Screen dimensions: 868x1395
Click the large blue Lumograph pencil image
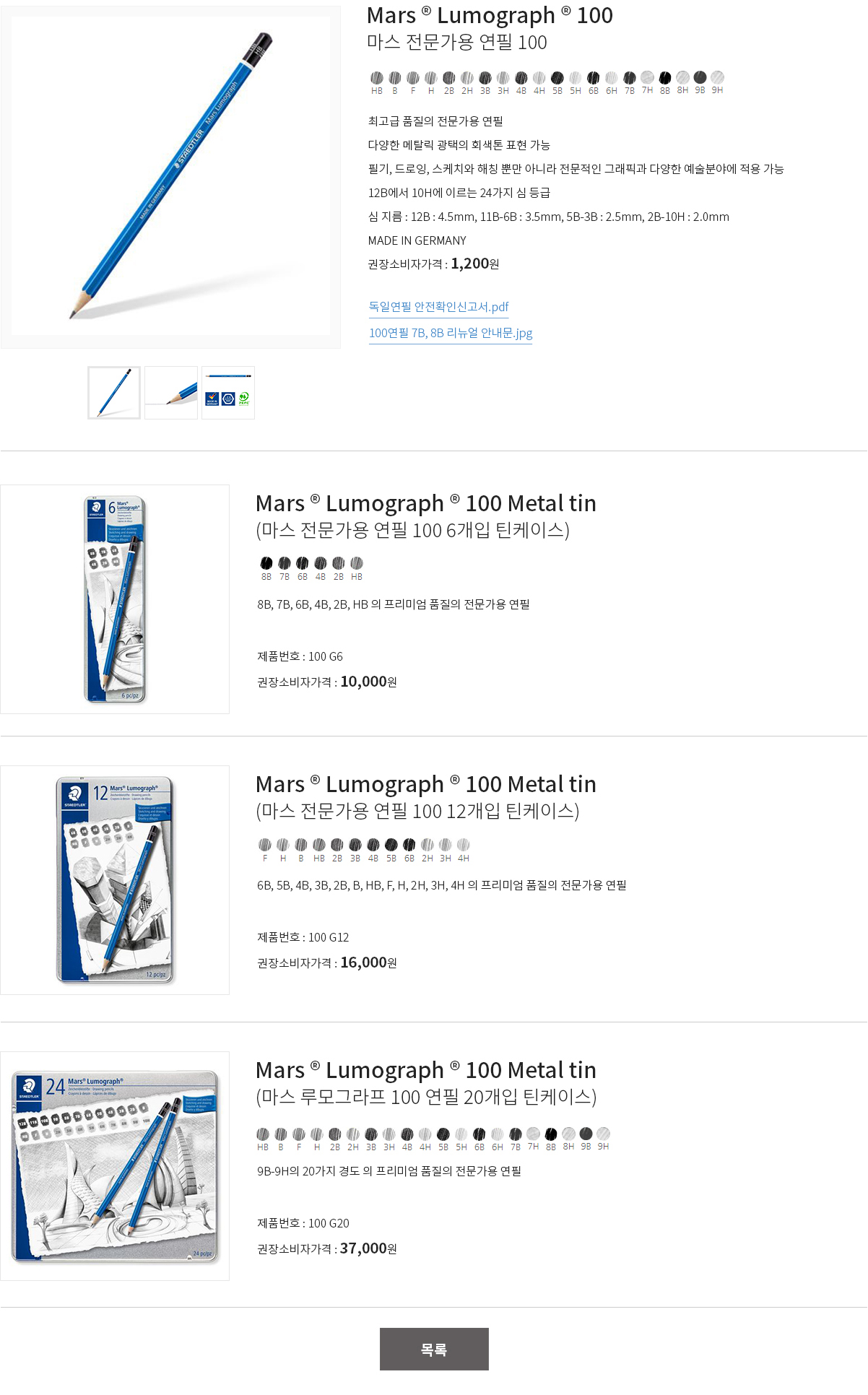[170, 177]
